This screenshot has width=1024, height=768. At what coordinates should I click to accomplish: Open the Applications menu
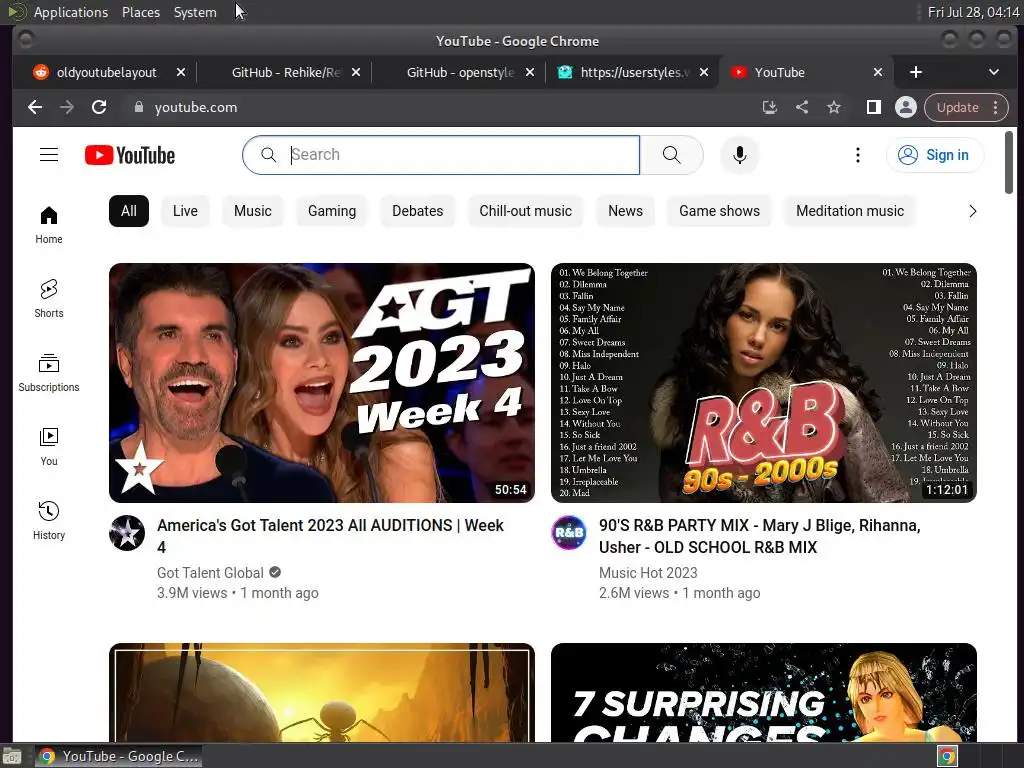(71, 12)
